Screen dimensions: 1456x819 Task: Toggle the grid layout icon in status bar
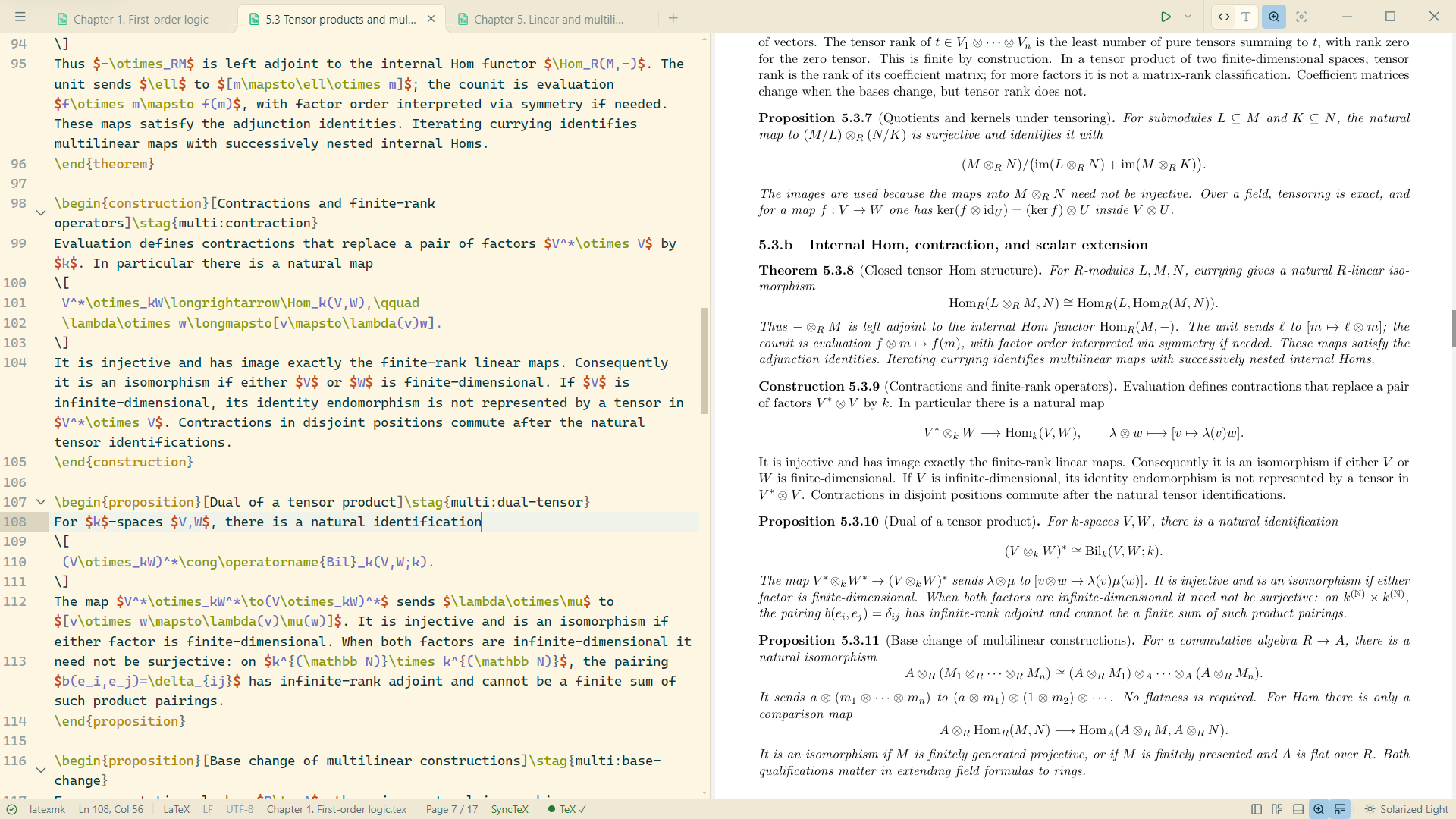[1340, 809]
